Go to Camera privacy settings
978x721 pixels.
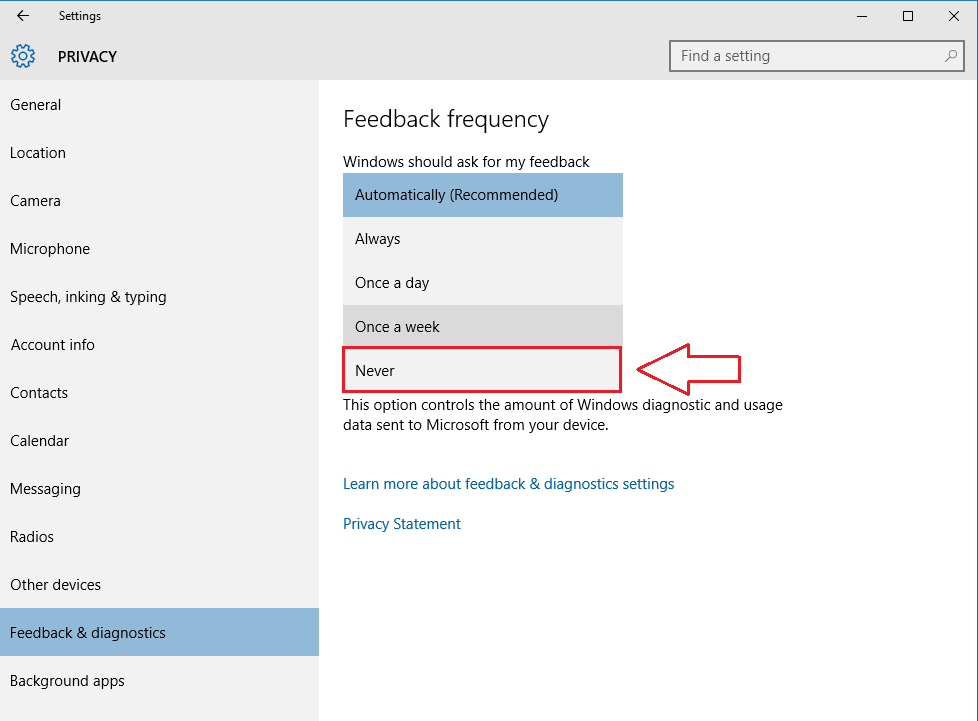pos(159,201)
